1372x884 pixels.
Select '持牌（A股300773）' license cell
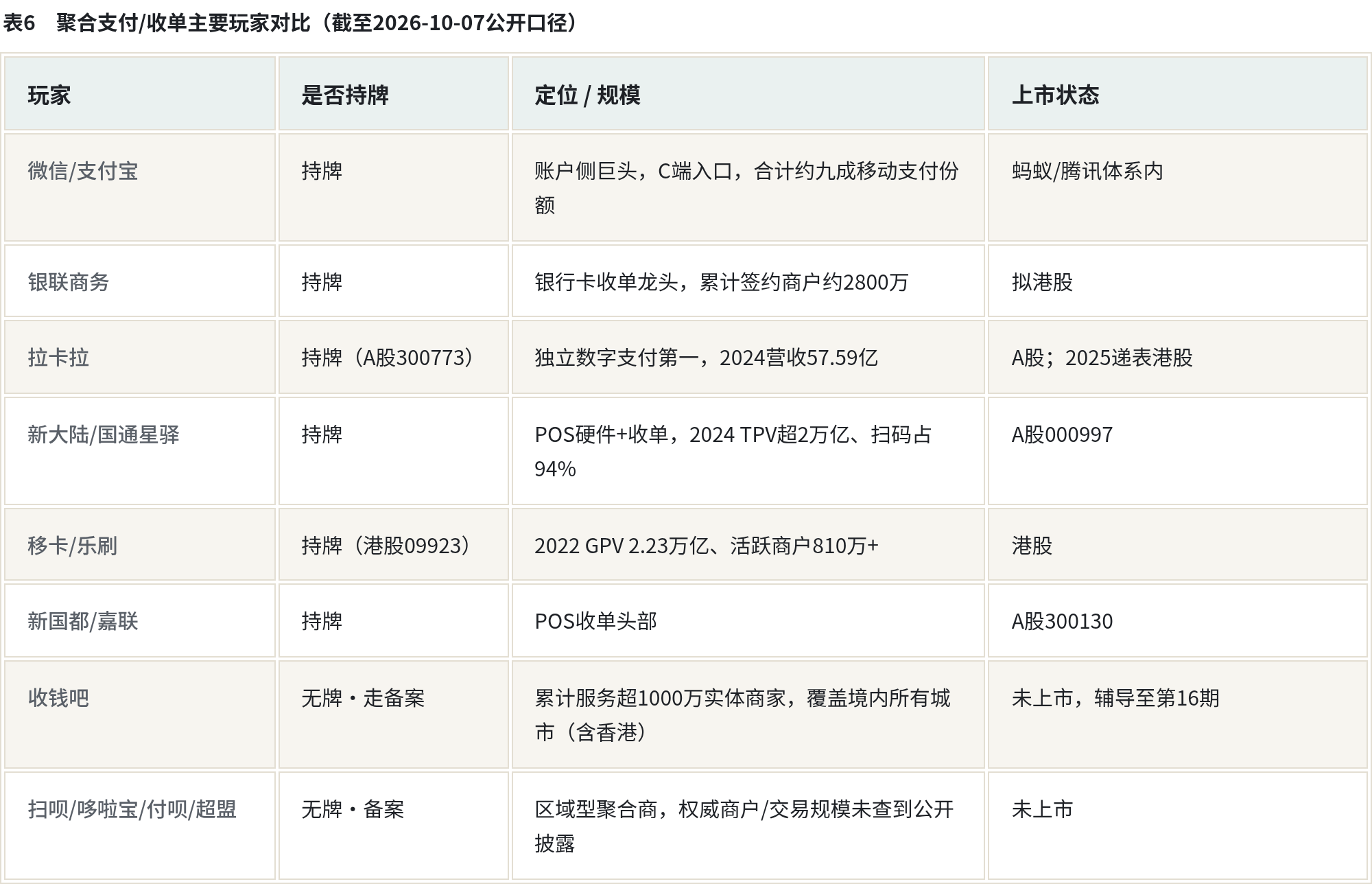tap(394, 358)
